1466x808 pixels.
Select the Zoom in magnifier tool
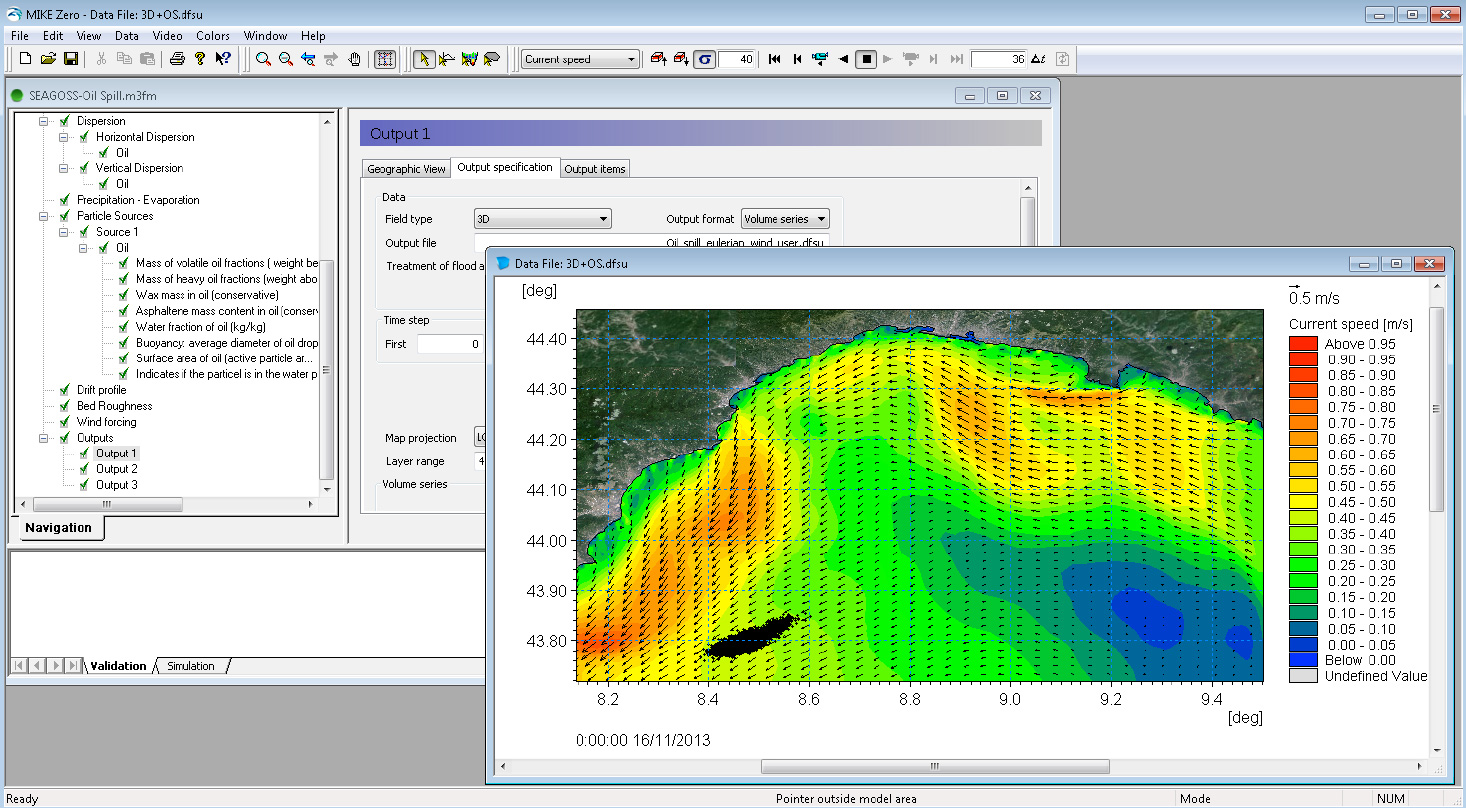[263, 59]
